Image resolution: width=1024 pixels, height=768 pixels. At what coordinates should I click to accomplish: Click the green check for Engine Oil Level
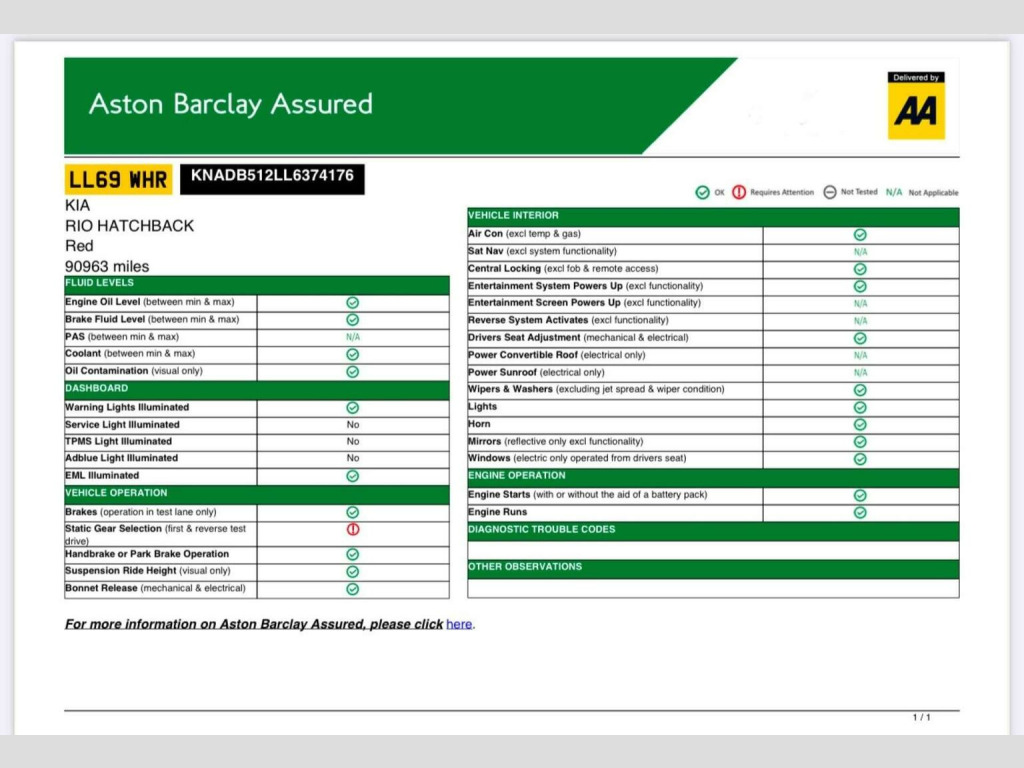pos(353,302)
